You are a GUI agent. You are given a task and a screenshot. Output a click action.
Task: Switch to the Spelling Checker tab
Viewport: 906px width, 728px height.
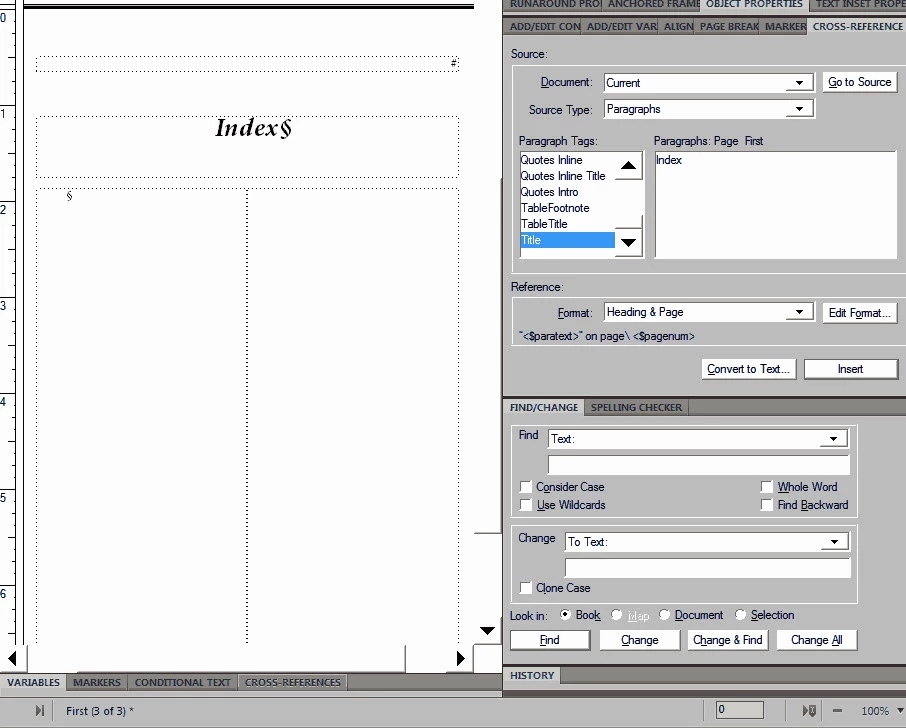(636, 407)
